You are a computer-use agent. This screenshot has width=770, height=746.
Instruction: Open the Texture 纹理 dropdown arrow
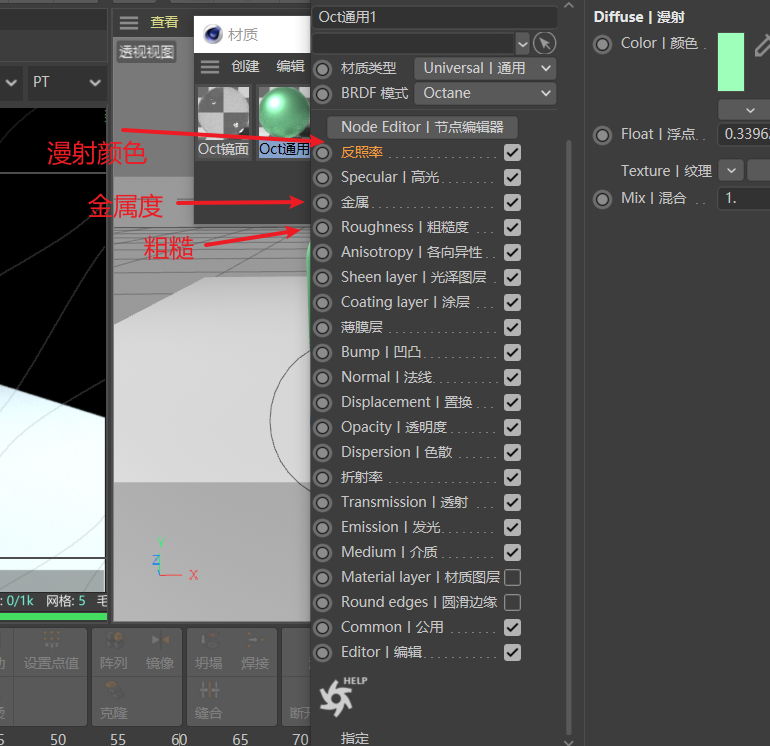[731, 171]
